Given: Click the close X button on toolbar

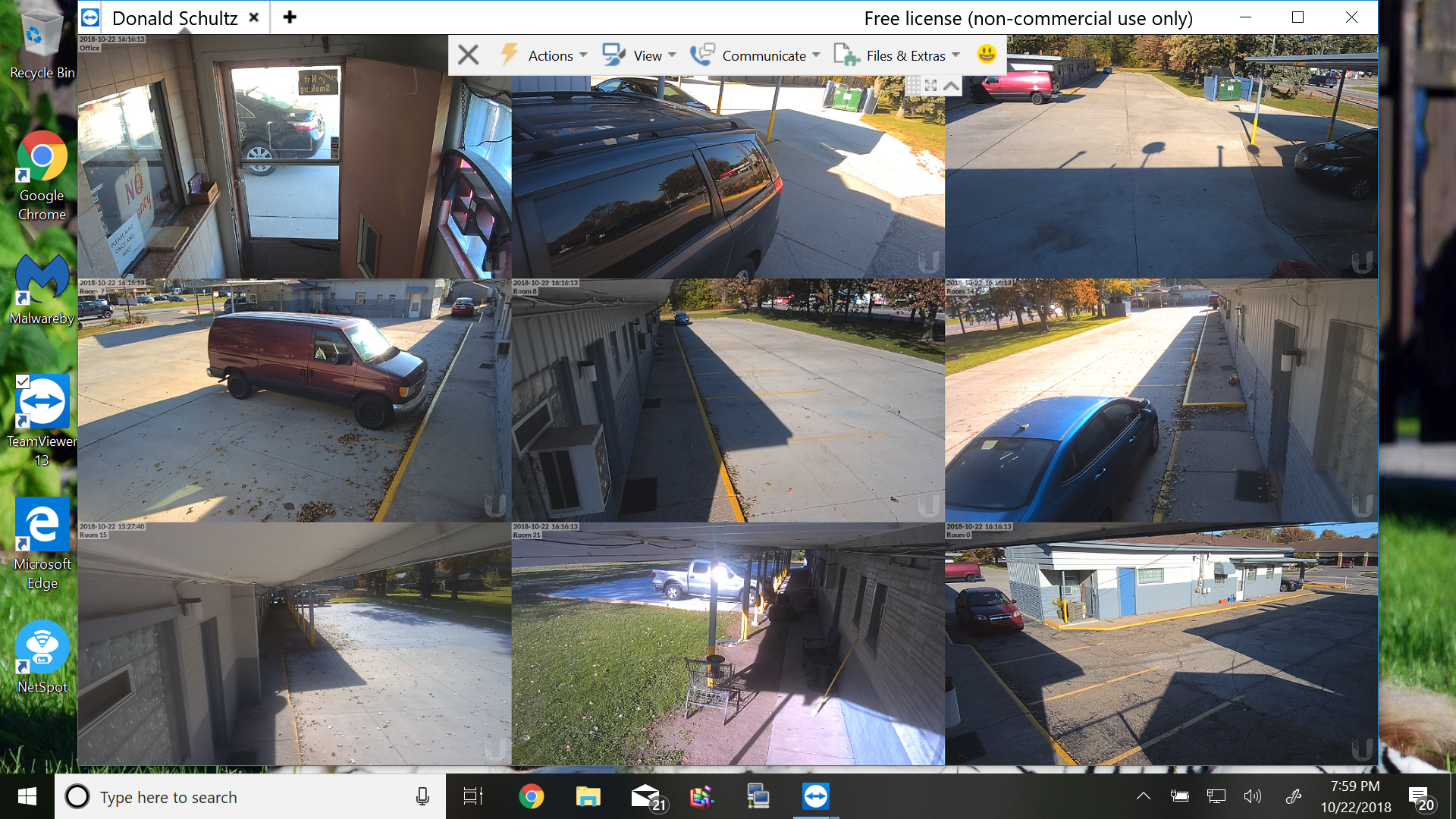Looking at the screenshot, I should (467, 55).
